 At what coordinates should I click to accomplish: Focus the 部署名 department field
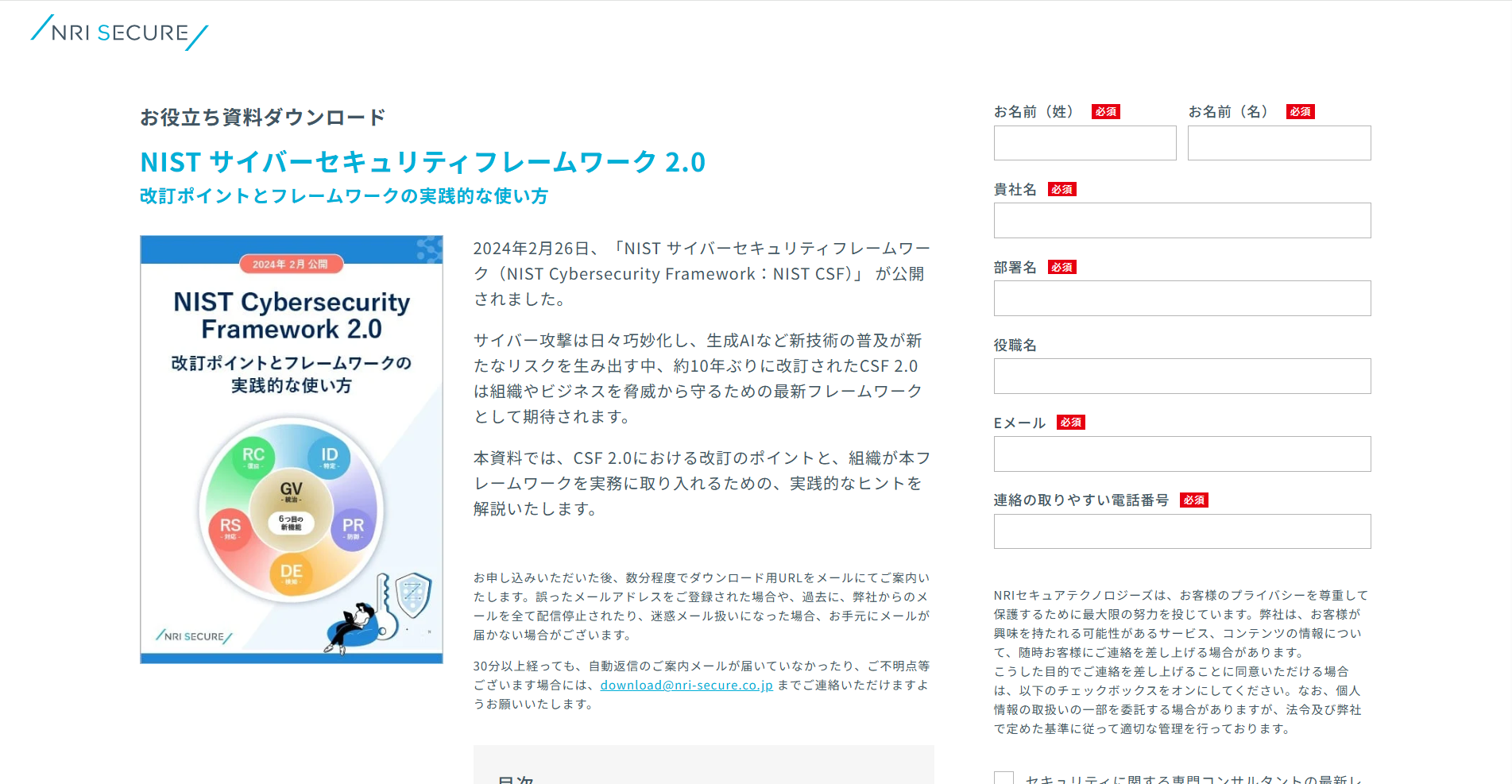[1182, 298]
